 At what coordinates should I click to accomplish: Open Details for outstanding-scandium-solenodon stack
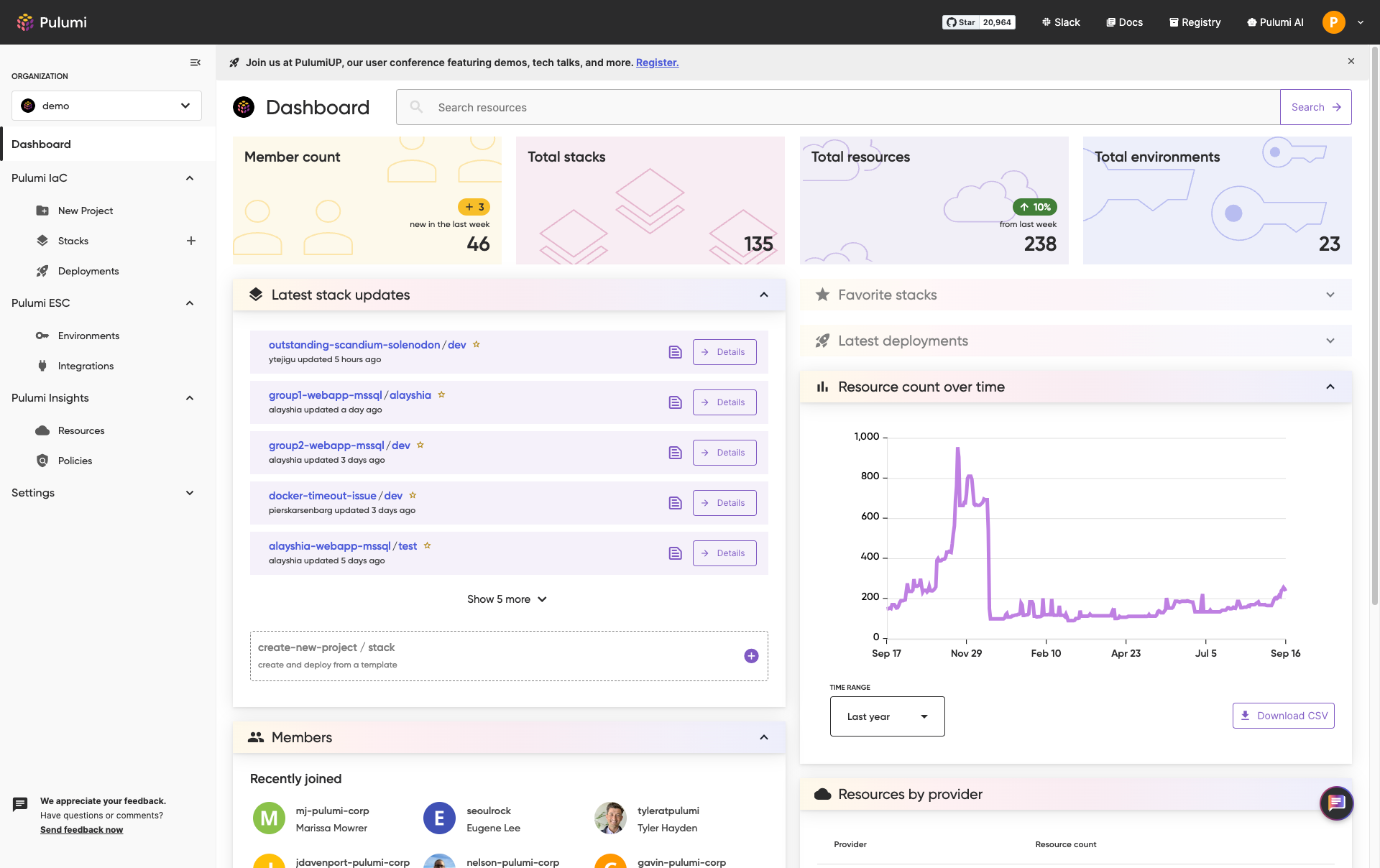click(x=724, y=352)
